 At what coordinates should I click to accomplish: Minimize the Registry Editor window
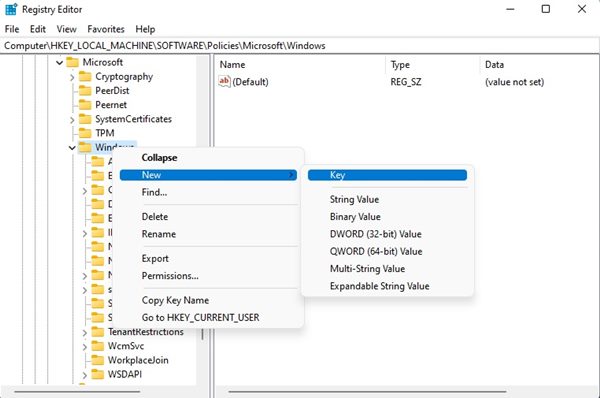(510, 9)
